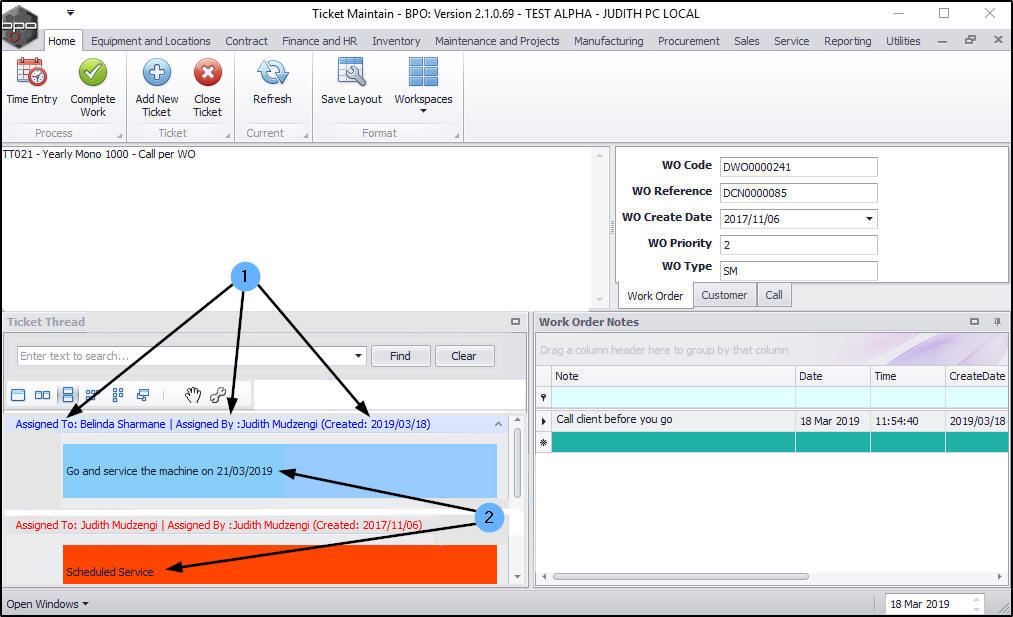
Task: Select the two-column grid view icon
Action: [118, 395]
